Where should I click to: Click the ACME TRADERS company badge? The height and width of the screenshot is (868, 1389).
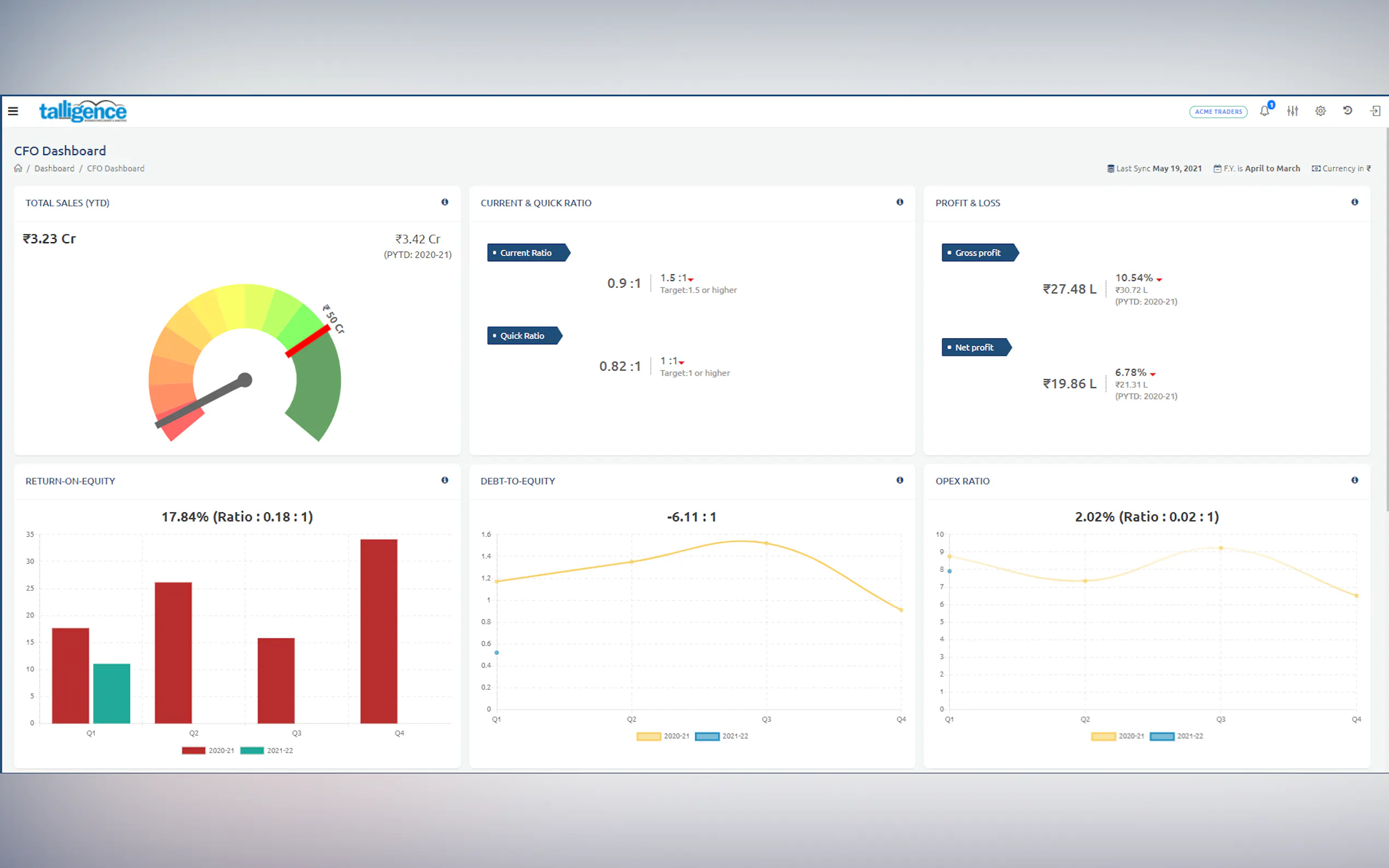[x=1218, y=112]
